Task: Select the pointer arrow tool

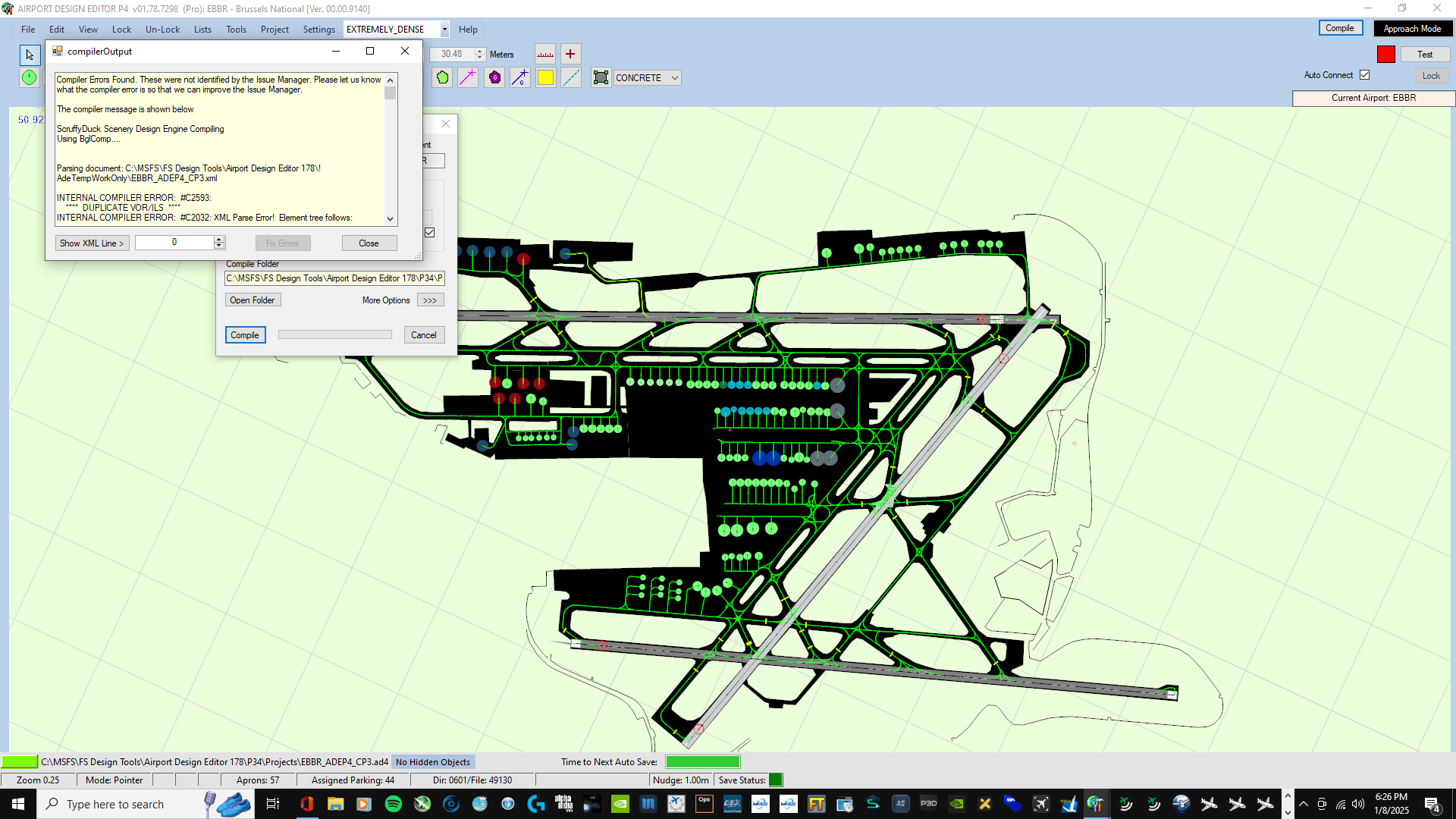Action: click(30, 55)
